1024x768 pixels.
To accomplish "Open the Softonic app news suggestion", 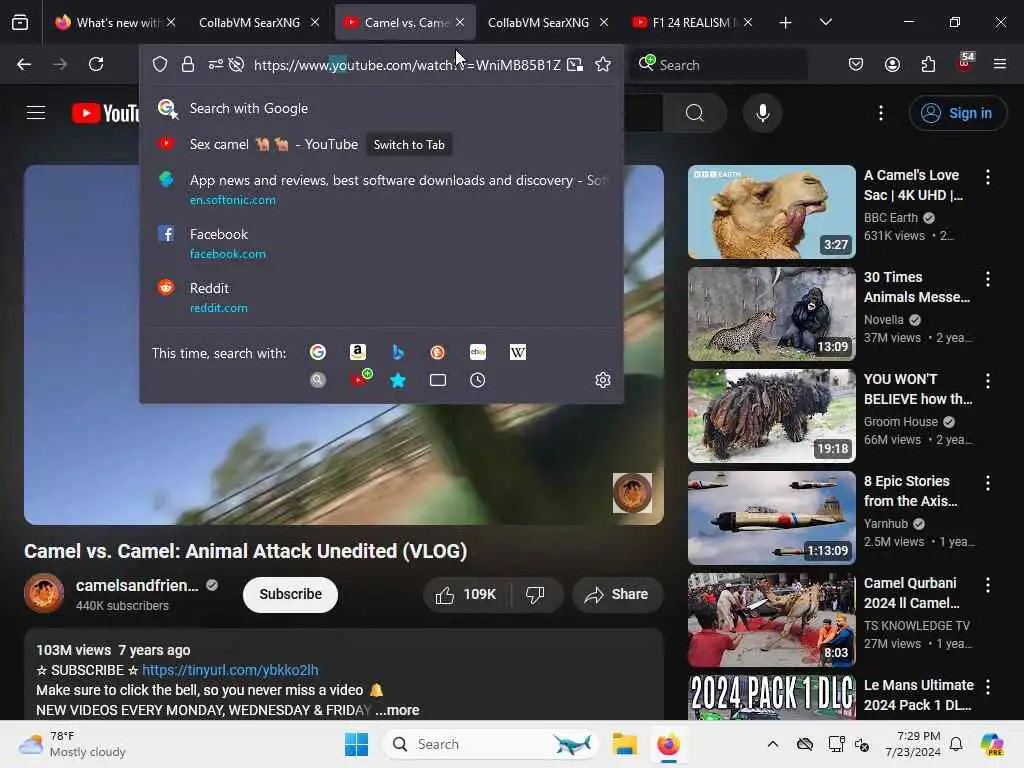I will point(381,189).
